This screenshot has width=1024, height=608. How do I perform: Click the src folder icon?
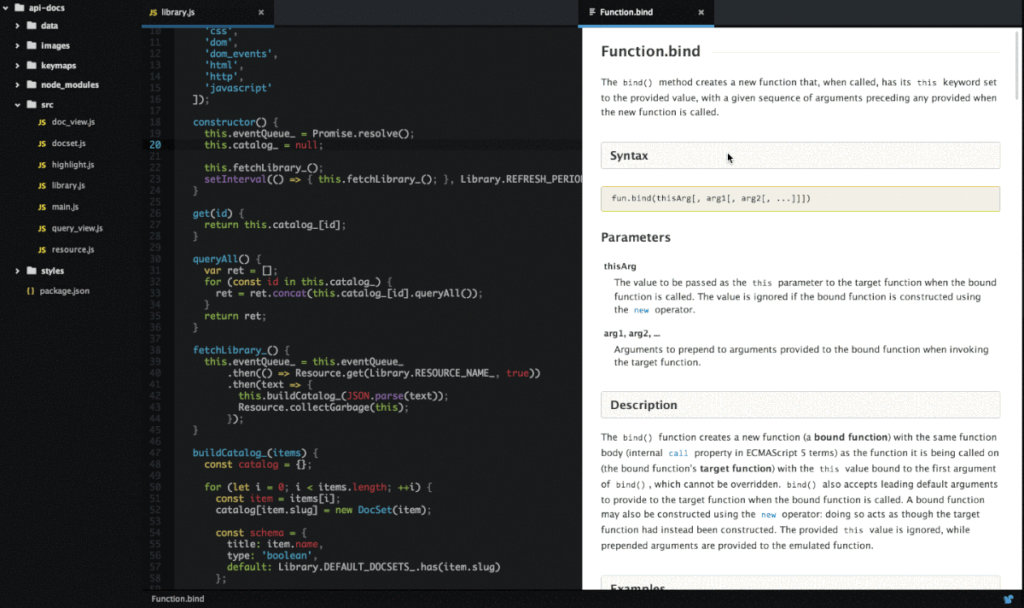(30, 104)
